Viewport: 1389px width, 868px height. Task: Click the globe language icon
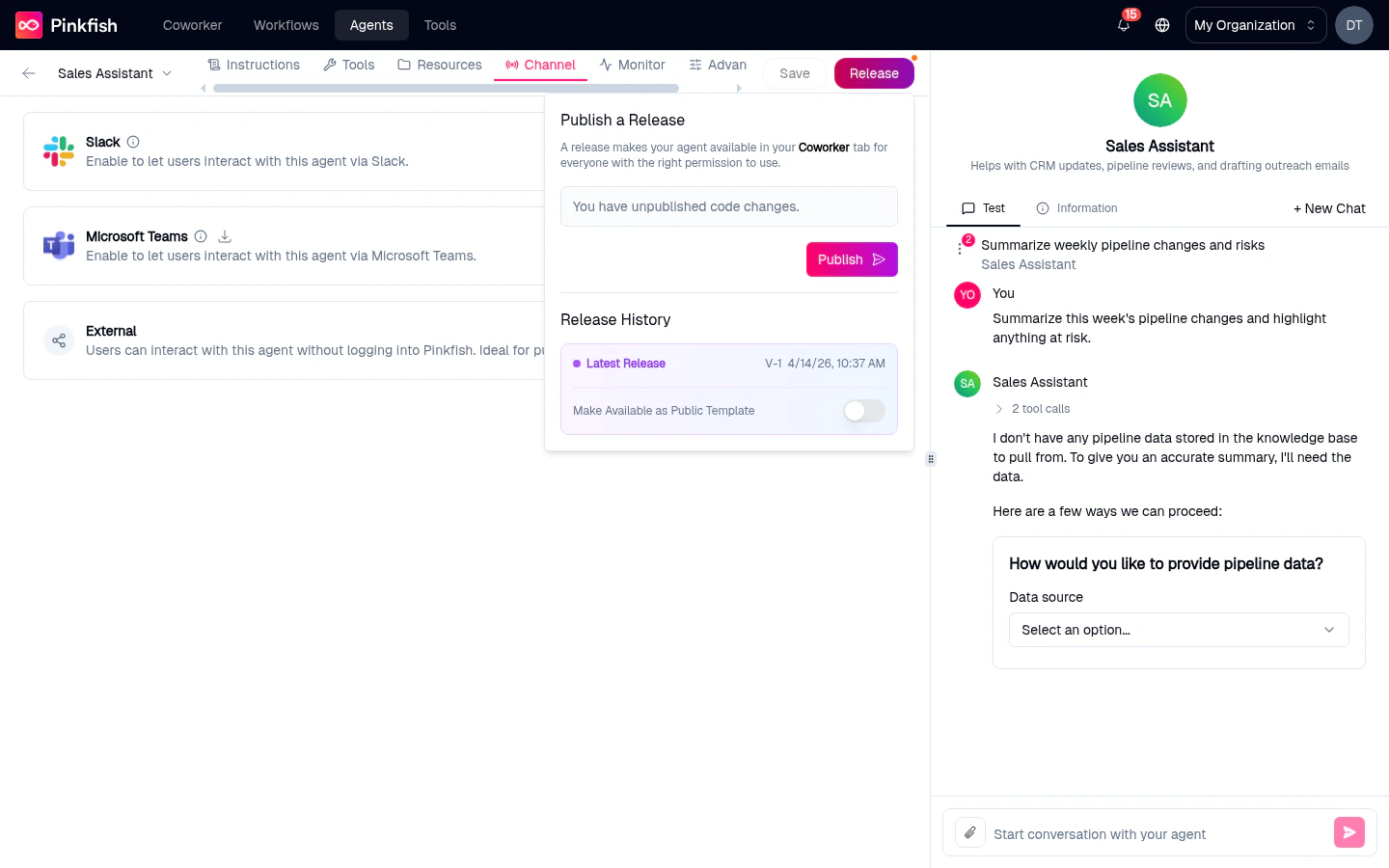pyautogui.click(x=1161, y=25)
